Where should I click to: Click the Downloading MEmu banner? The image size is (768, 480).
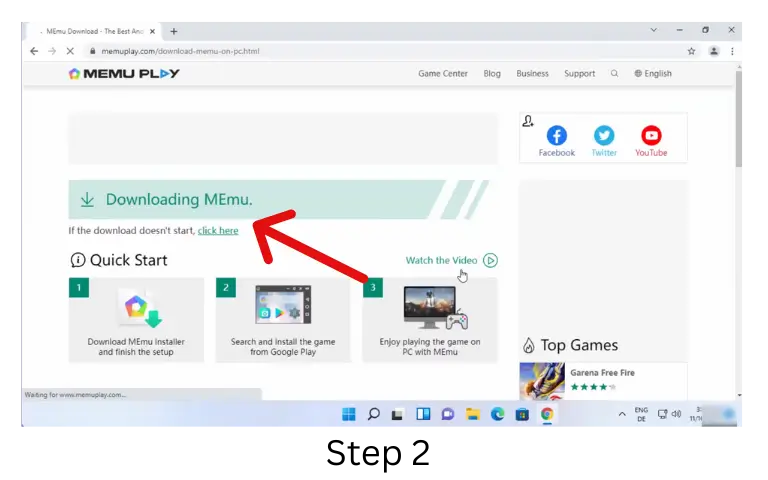coord(278,199)
